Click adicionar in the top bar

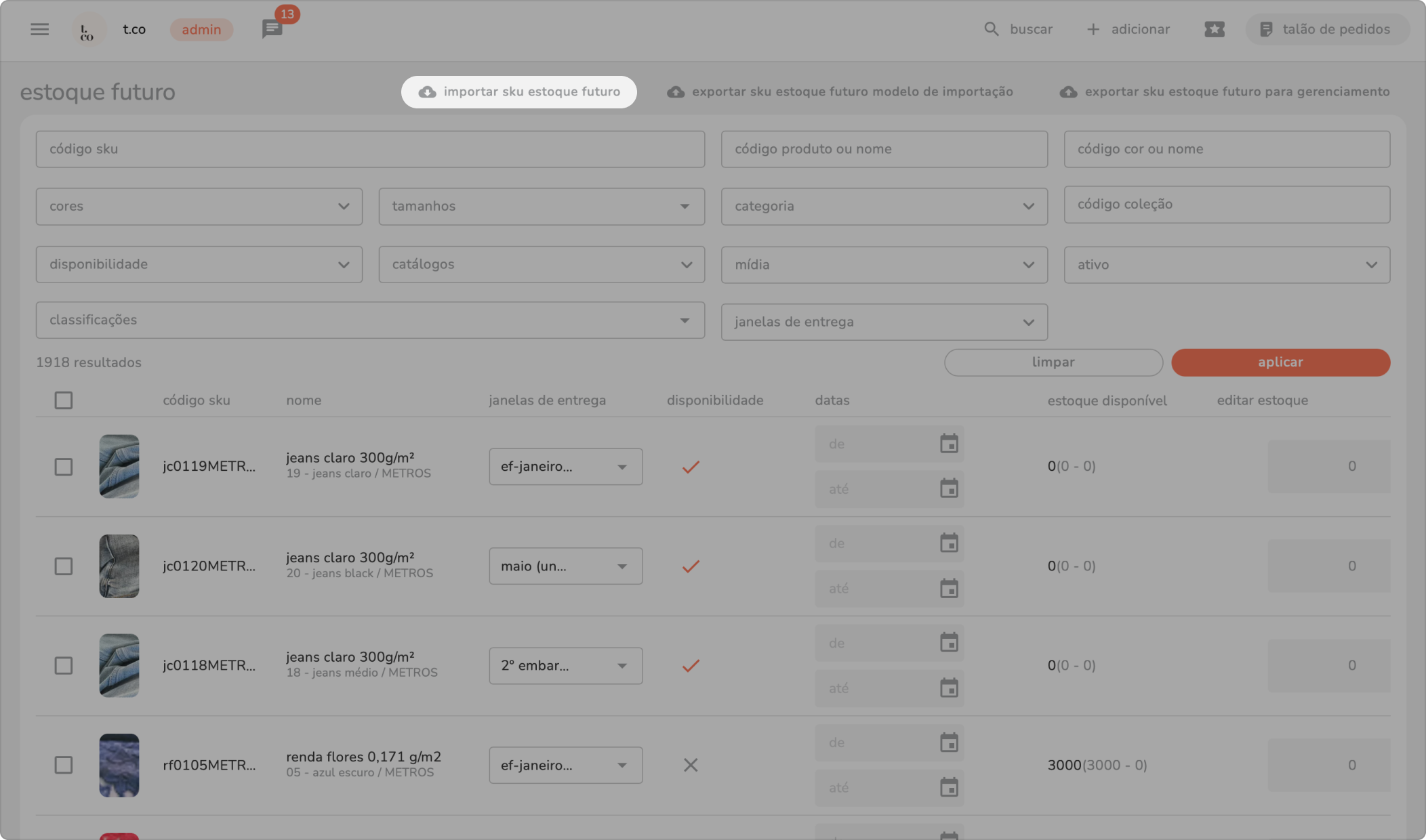click(x=1128, y=29)
